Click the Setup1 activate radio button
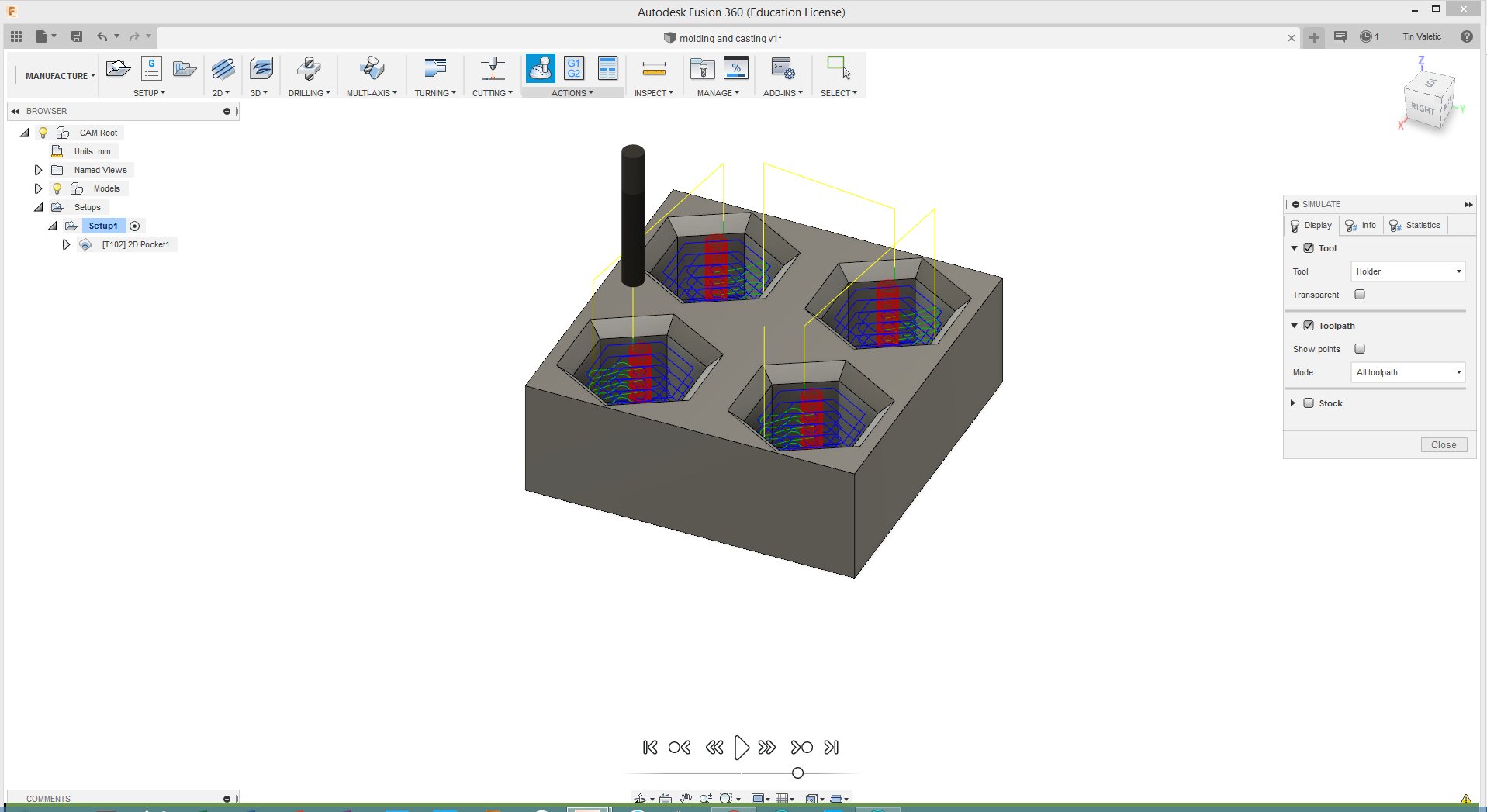 point(134,226)
